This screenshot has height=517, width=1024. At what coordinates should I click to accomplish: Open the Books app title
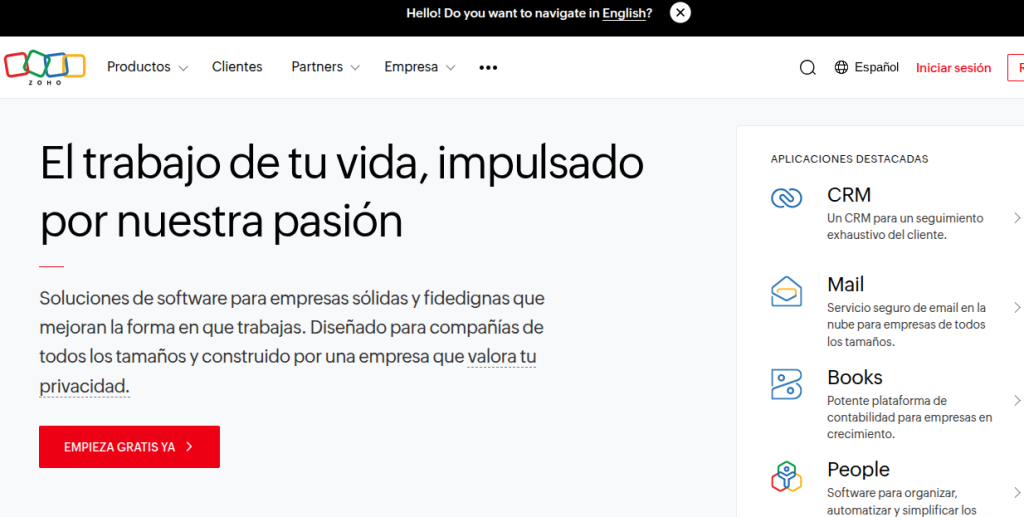pyautogui.click(x=854, y=377)
